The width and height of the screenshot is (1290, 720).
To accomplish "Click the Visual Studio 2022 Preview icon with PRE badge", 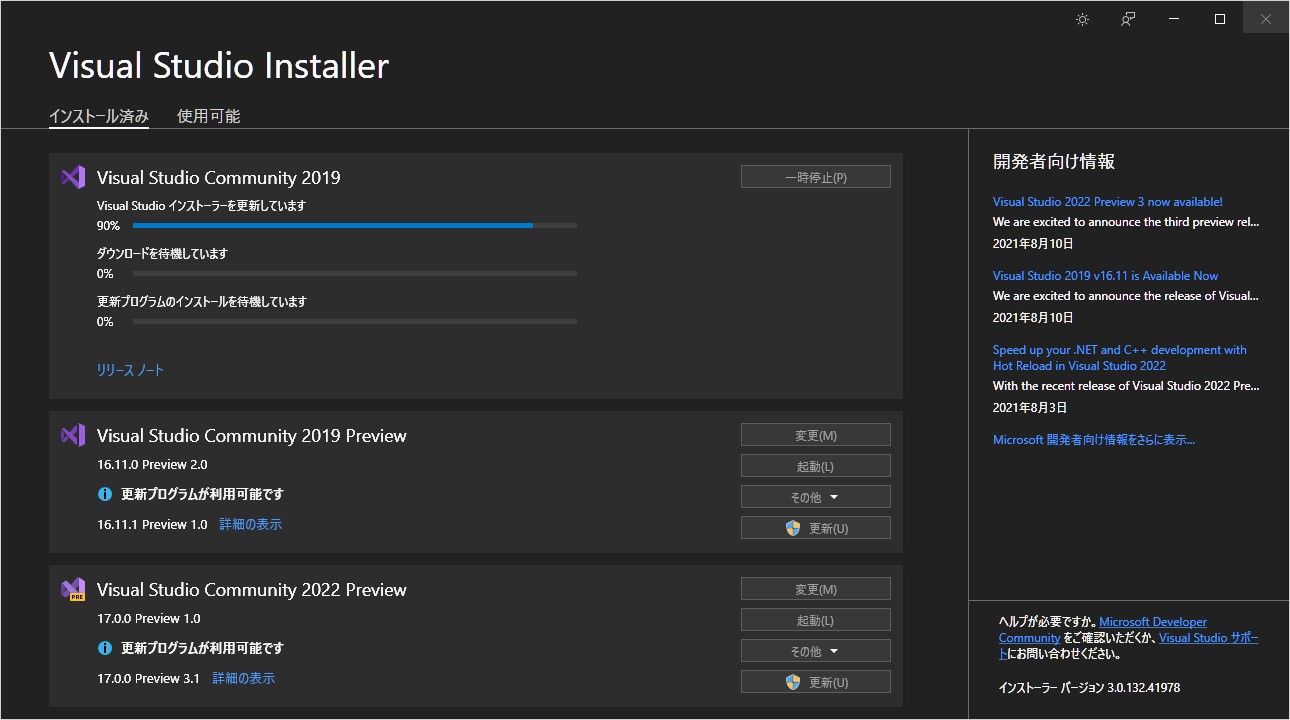I will point(72,589).
